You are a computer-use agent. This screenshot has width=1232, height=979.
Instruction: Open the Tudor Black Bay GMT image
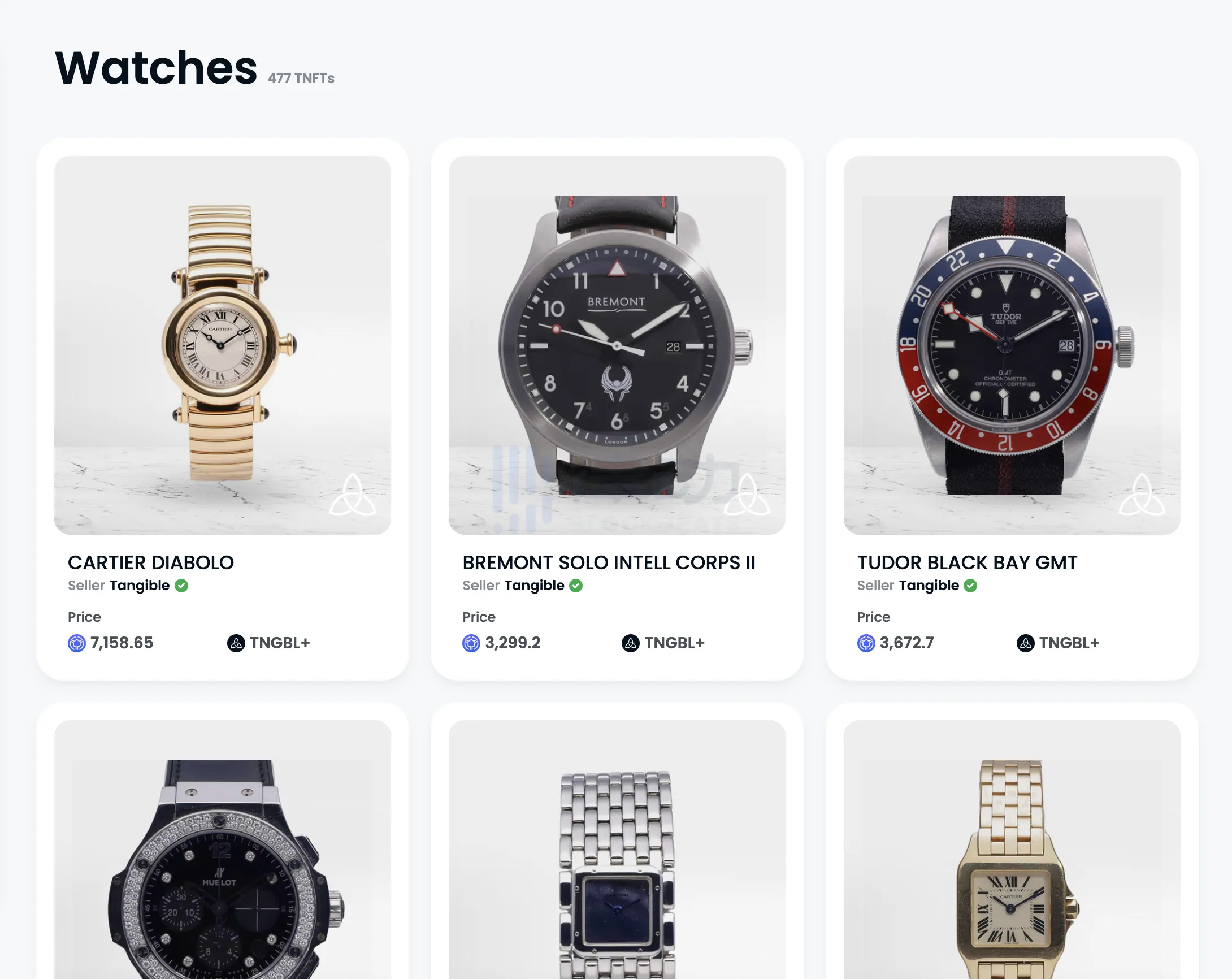pos(1012,345)
